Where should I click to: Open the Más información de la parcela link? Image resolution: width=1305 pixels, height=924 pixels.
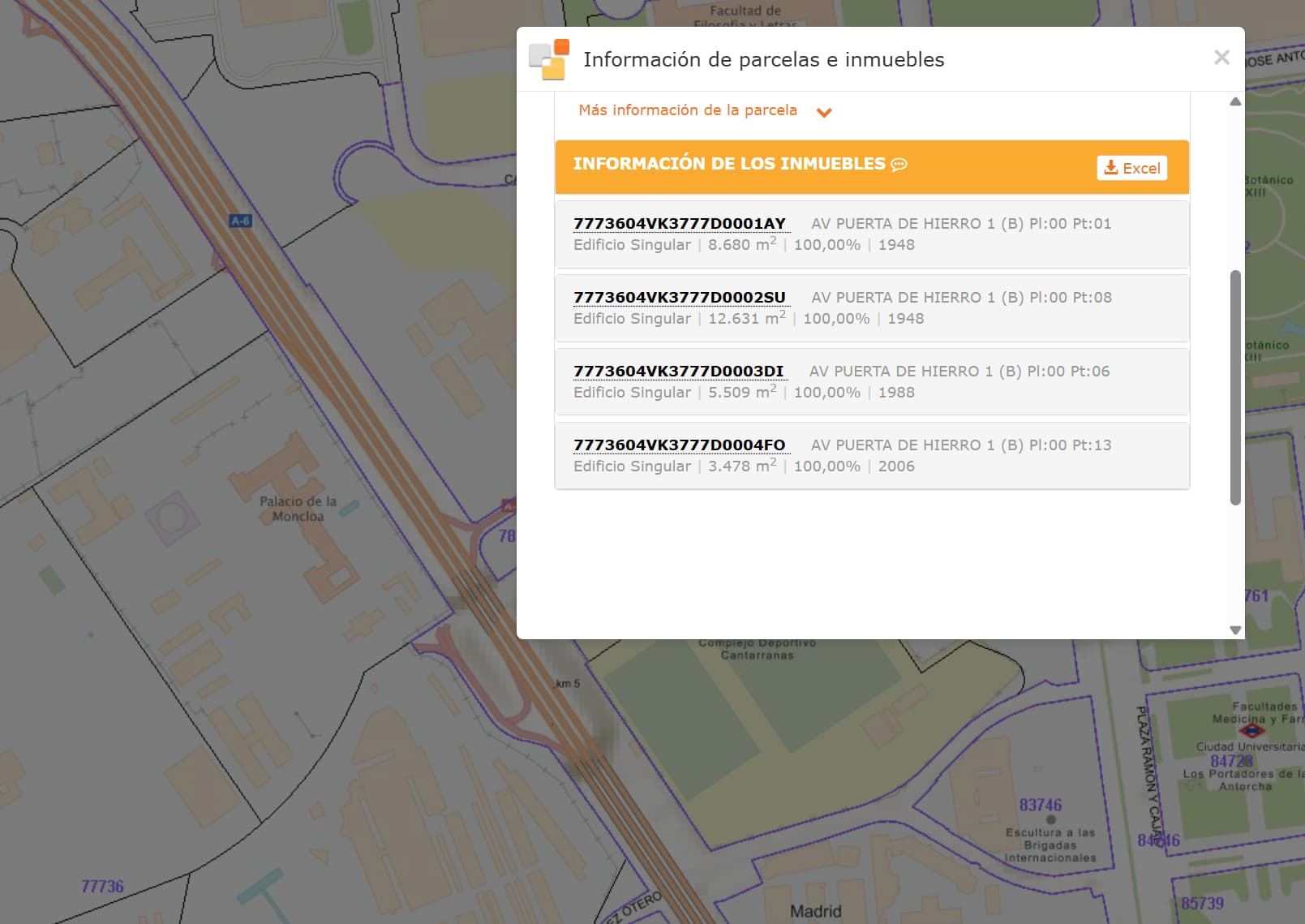click(687, 110)
